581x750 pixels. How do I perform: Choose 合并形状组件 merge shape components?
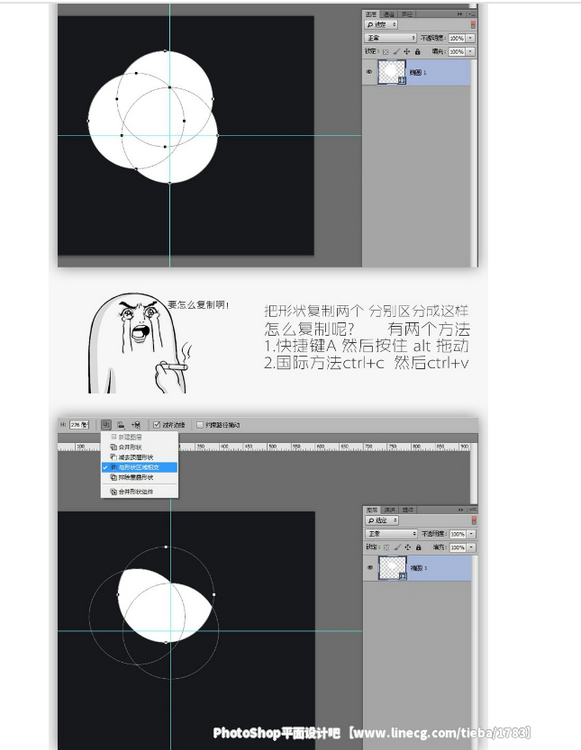coord(139,492)
